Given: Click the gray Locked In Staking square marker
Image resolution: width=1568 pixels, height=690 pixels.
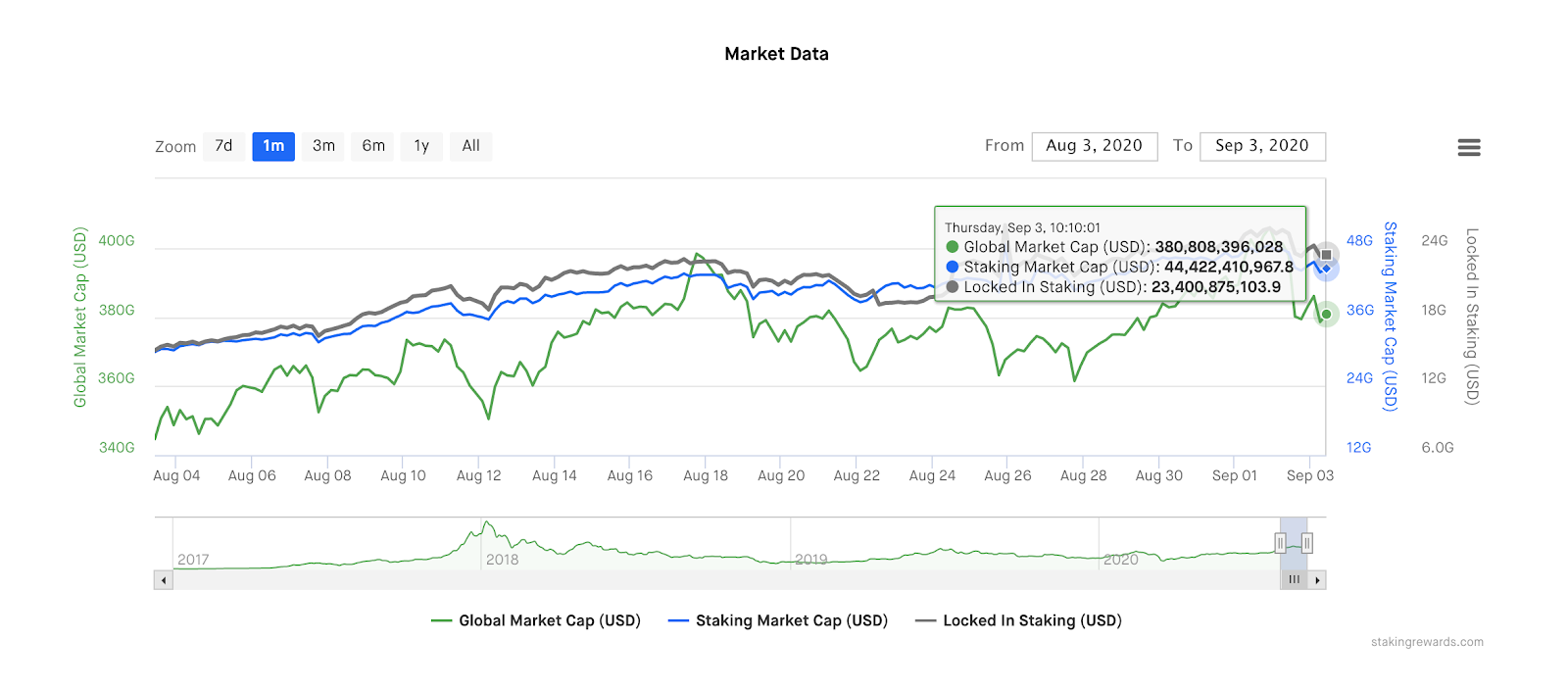Looking at the screenshot, I should point(1326,255).
